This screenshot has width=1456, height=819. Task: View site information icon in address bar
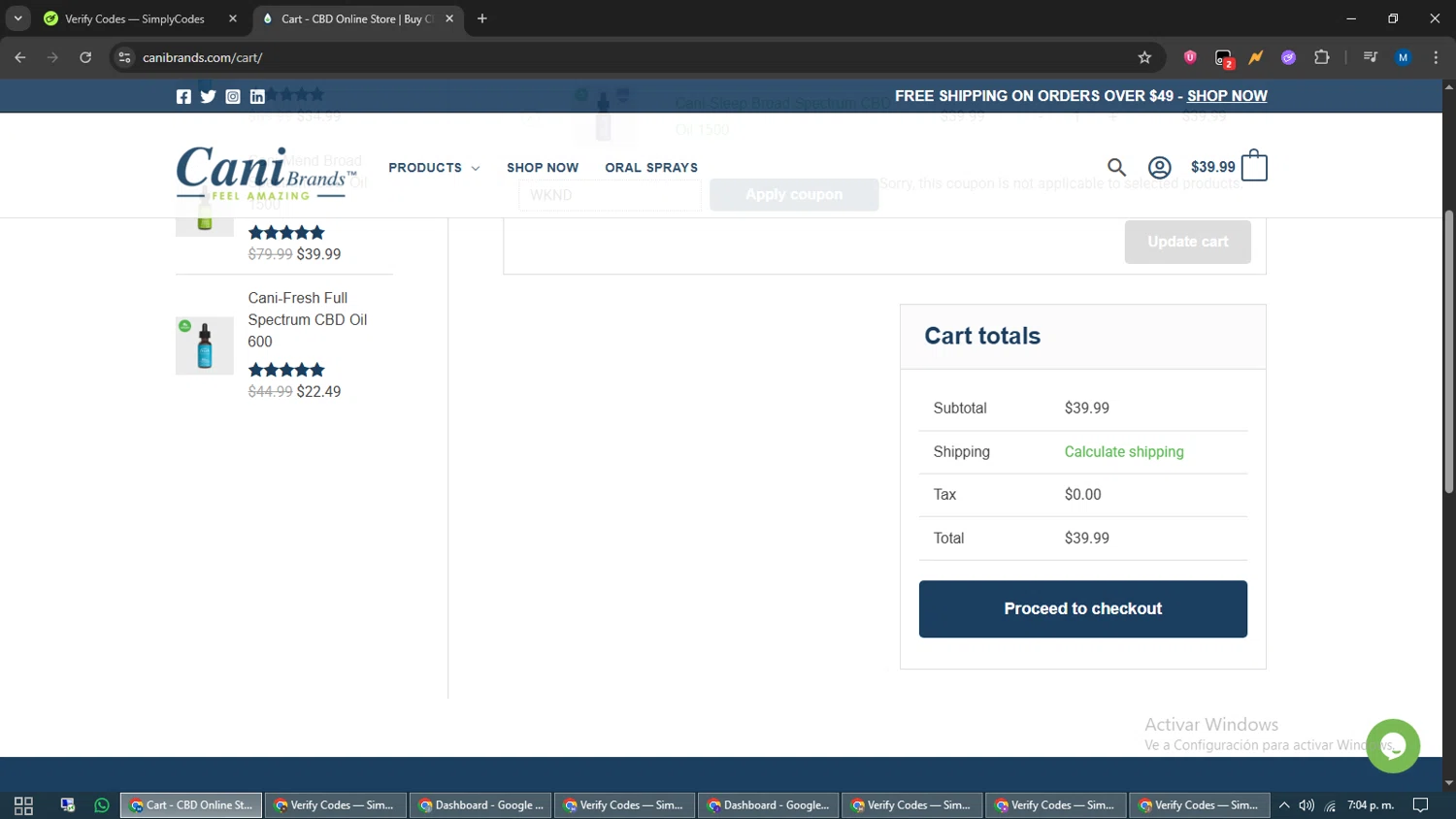tap(124, 57)
